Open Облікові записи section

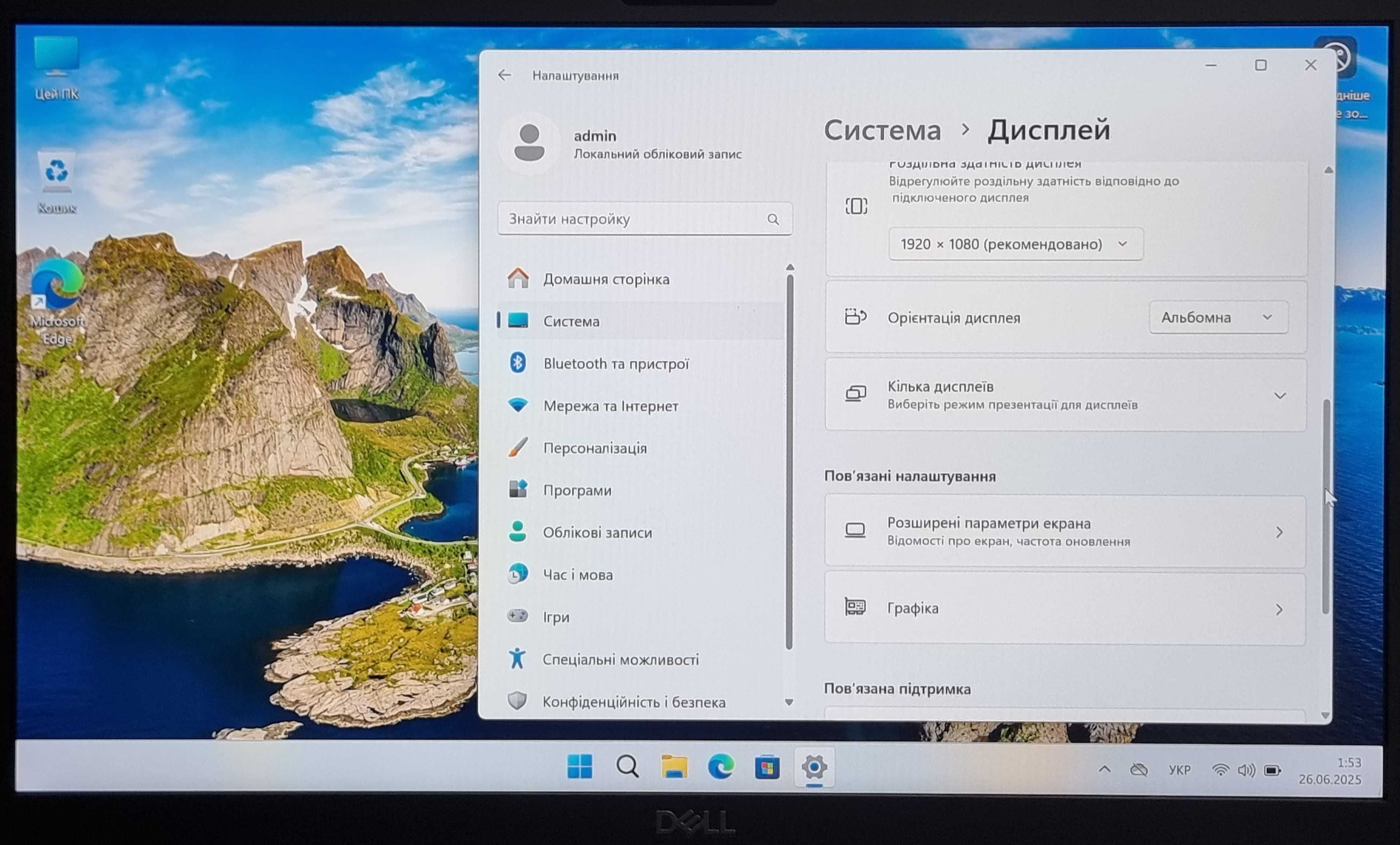641,533
